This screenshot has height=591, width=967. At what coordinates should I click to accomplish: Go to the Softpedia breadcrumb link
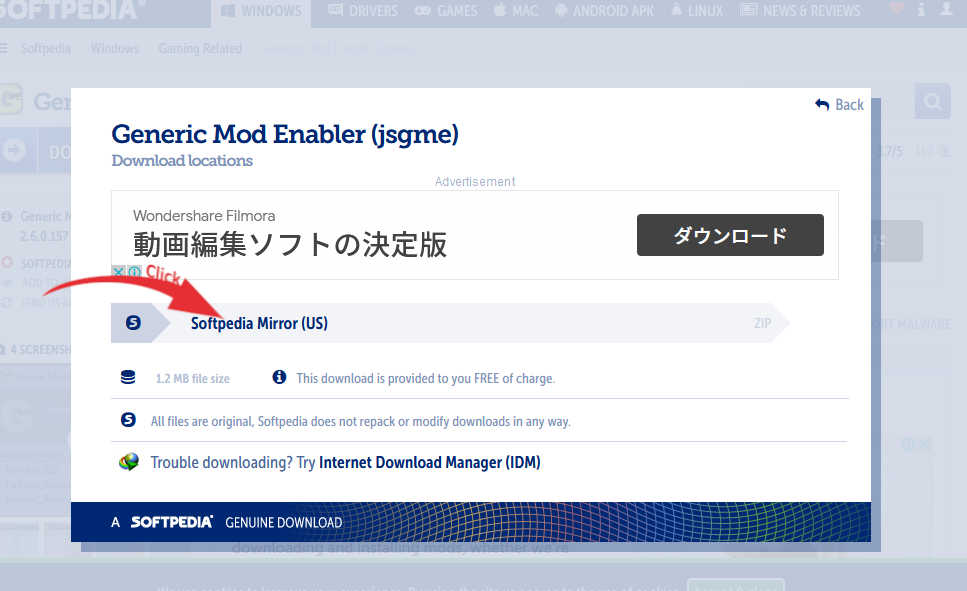(x=46, y=48)
